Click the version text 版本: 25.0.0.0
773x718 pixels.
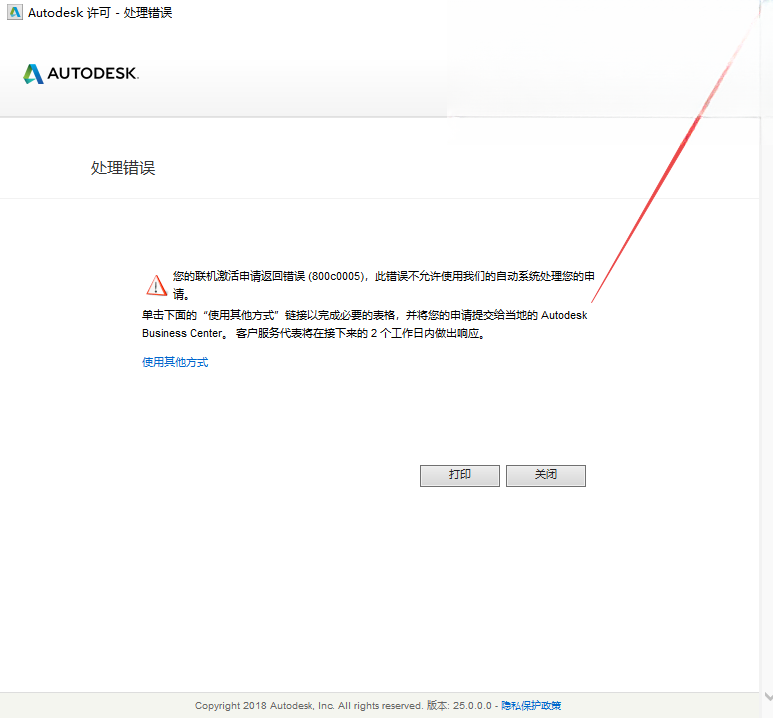pos(459,706)
